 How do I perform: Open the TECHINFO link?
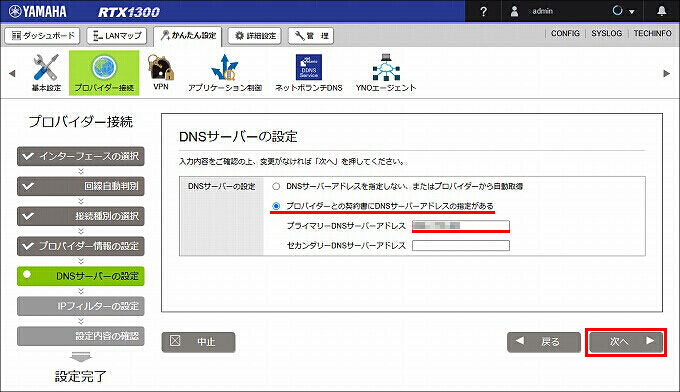point(652,33)
